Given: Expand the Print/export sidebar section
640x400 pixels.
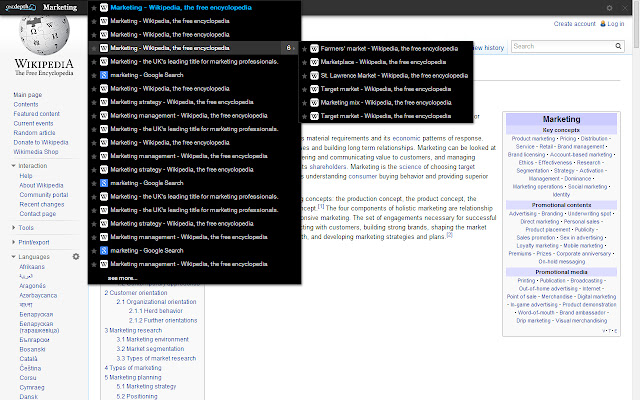Looking at the screenshot, I should [12, 242].
